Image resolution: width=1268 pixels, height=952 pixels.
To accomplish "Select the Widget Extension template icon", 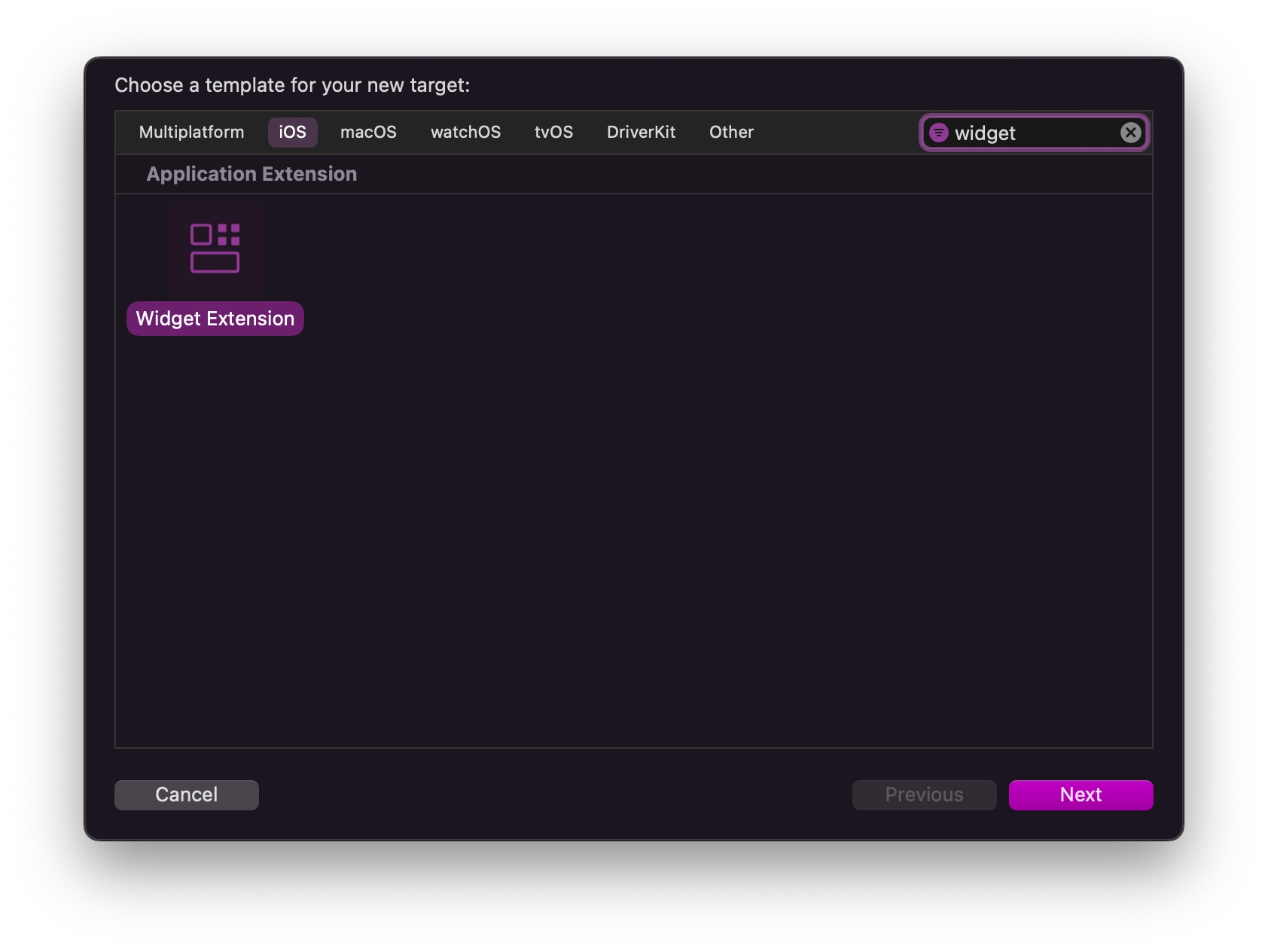I will (215, 248).
